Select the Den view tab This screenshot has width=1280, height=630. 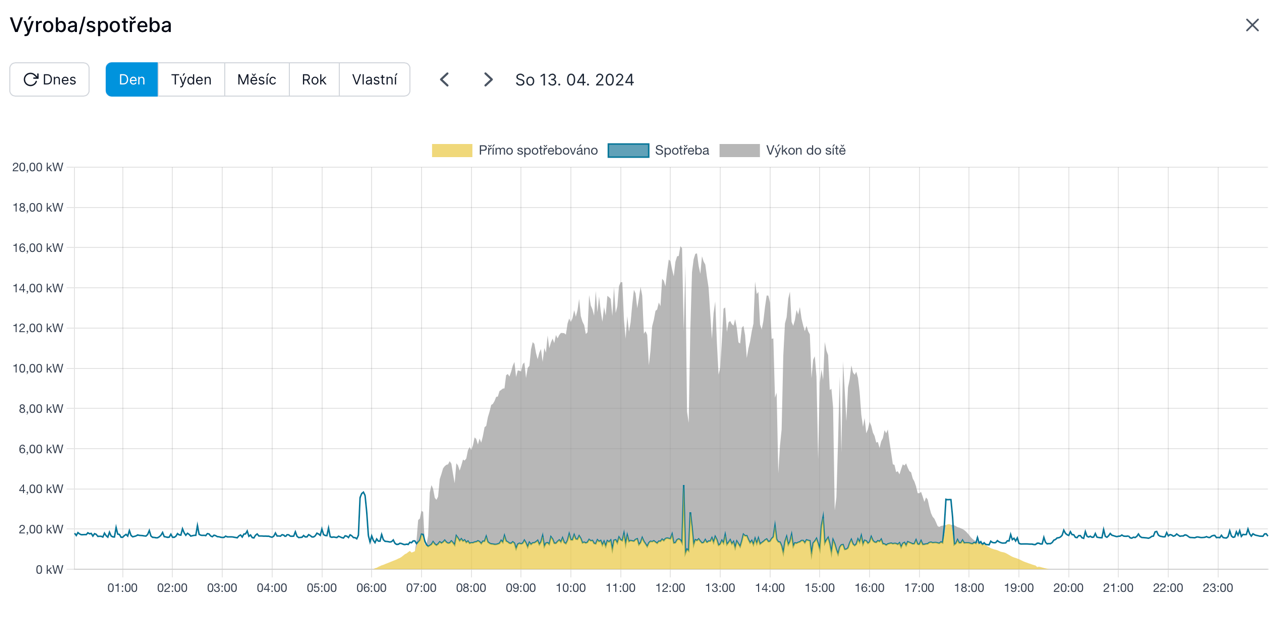tap(132, 80)
